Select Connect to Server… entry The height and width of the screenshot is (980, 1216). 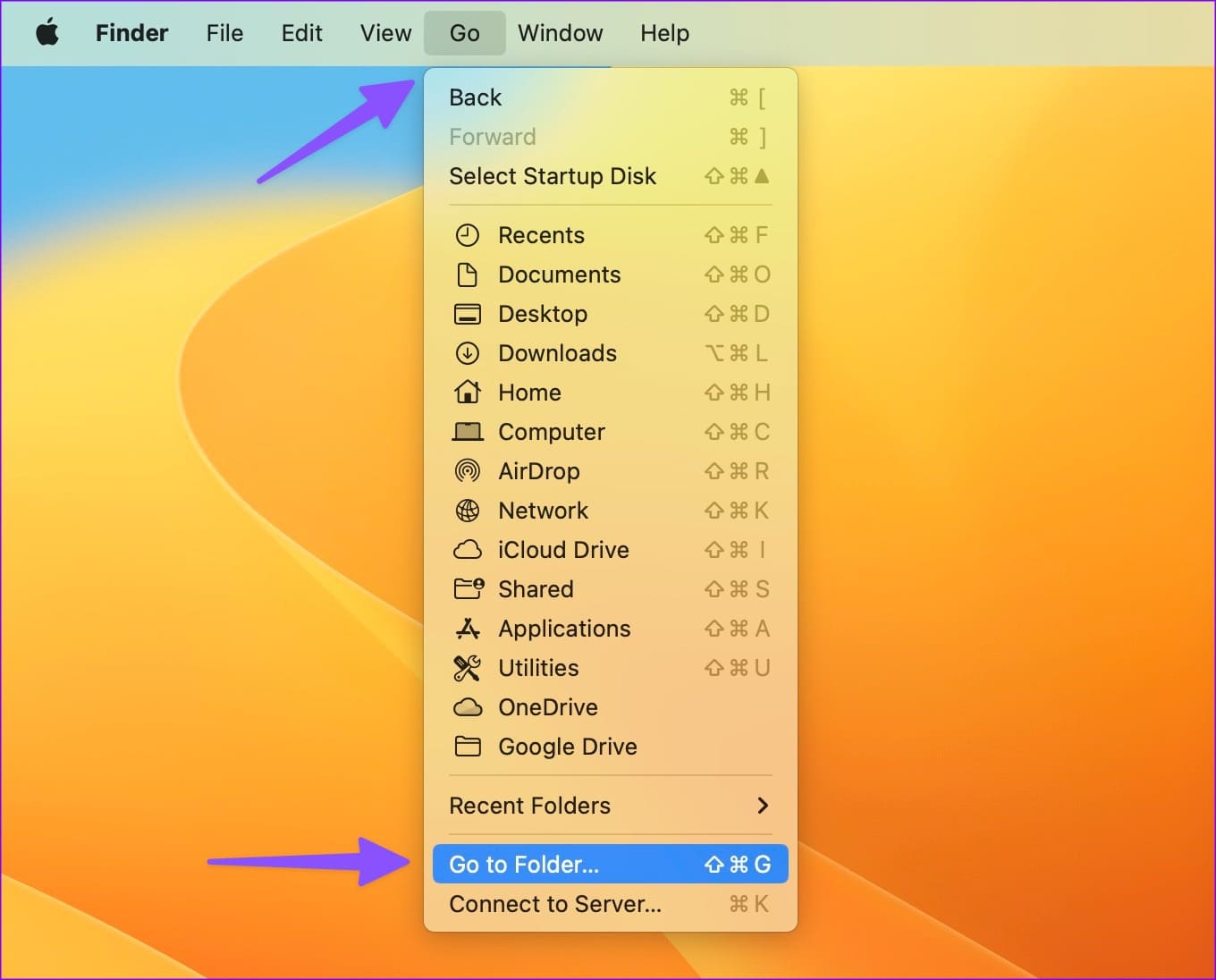click(x=555, y=904)
